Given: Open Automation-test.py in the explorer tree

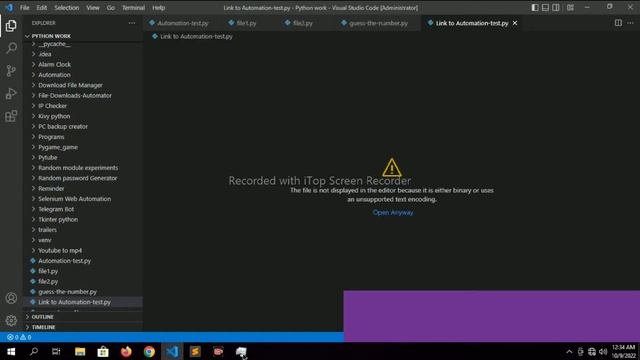Looking at the screenshot, I should click(x=64, y=261).
